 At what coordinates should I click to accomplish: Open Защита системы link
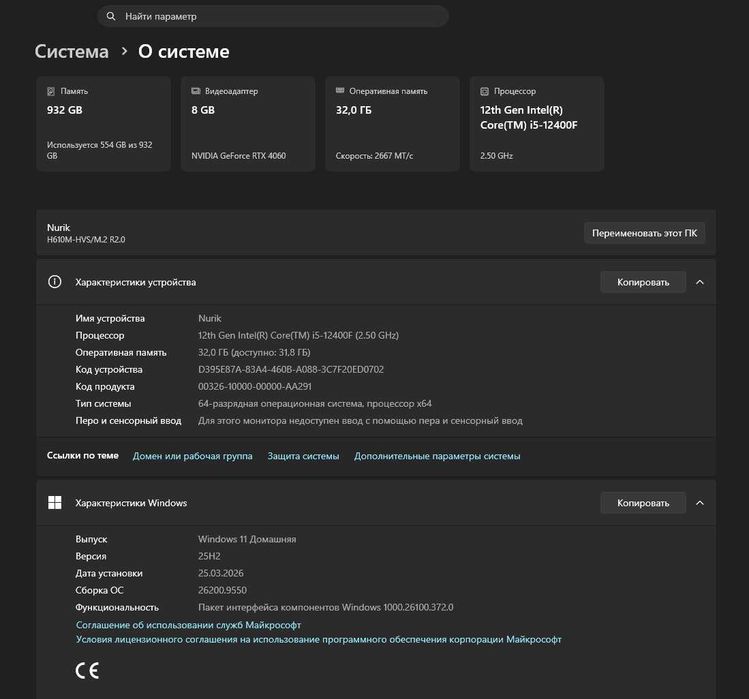[x=303, y=456]
